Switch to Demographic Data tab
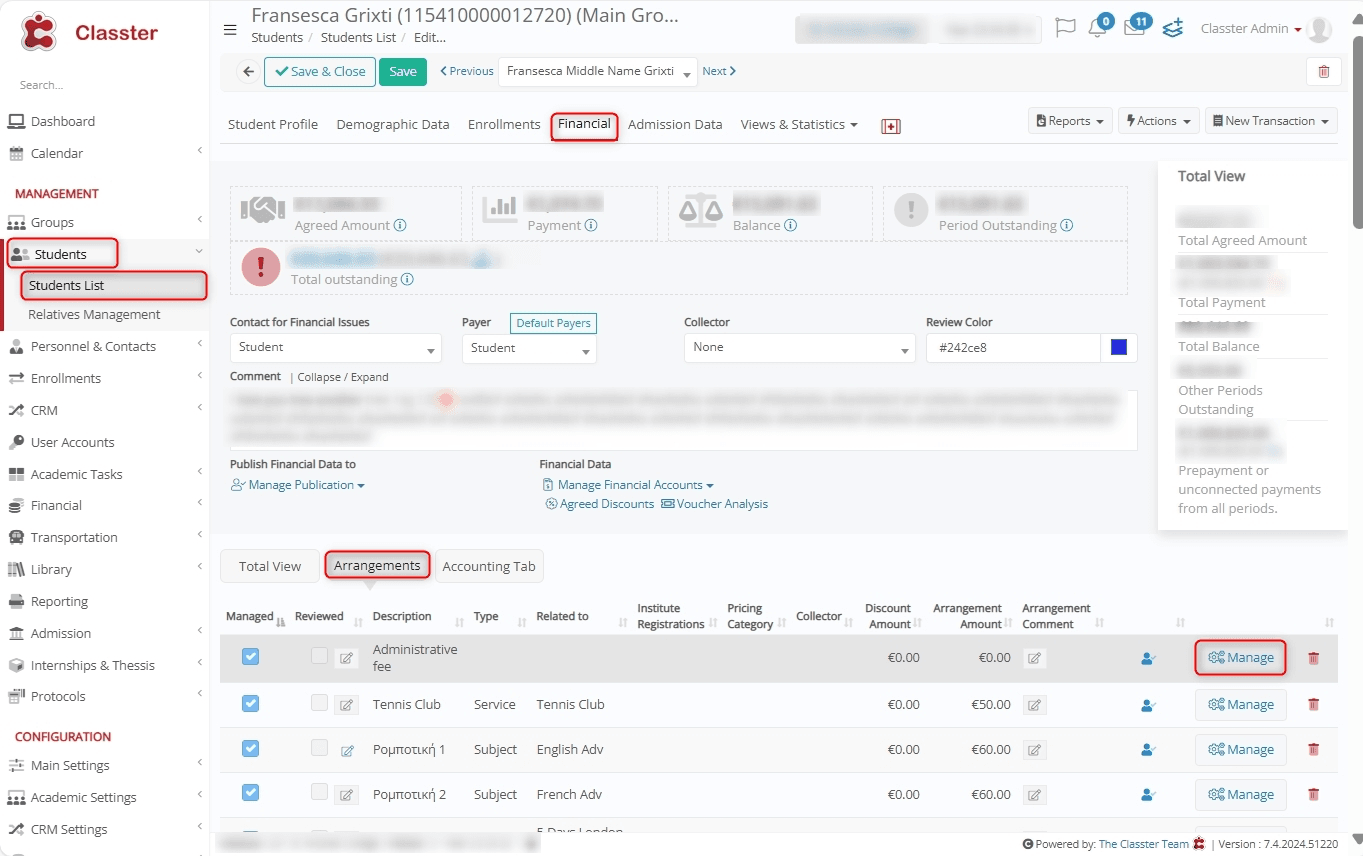The image size is (1363, 856). (393, 125)
